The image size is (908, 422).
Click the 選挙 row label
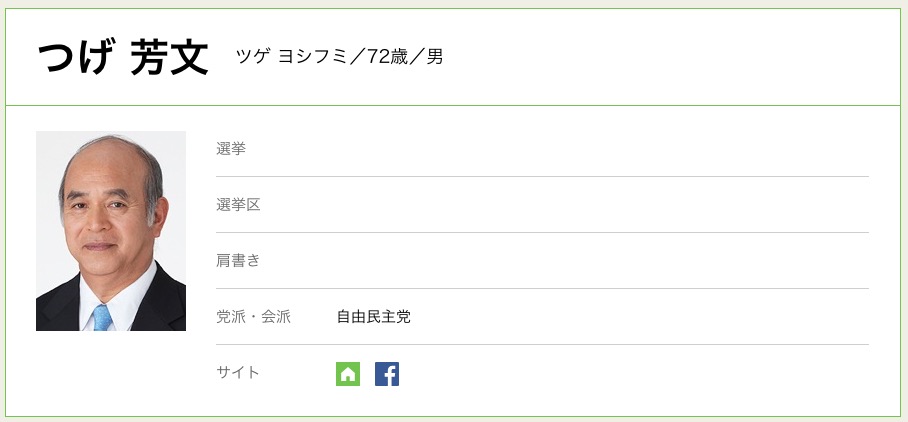point(231,149)
